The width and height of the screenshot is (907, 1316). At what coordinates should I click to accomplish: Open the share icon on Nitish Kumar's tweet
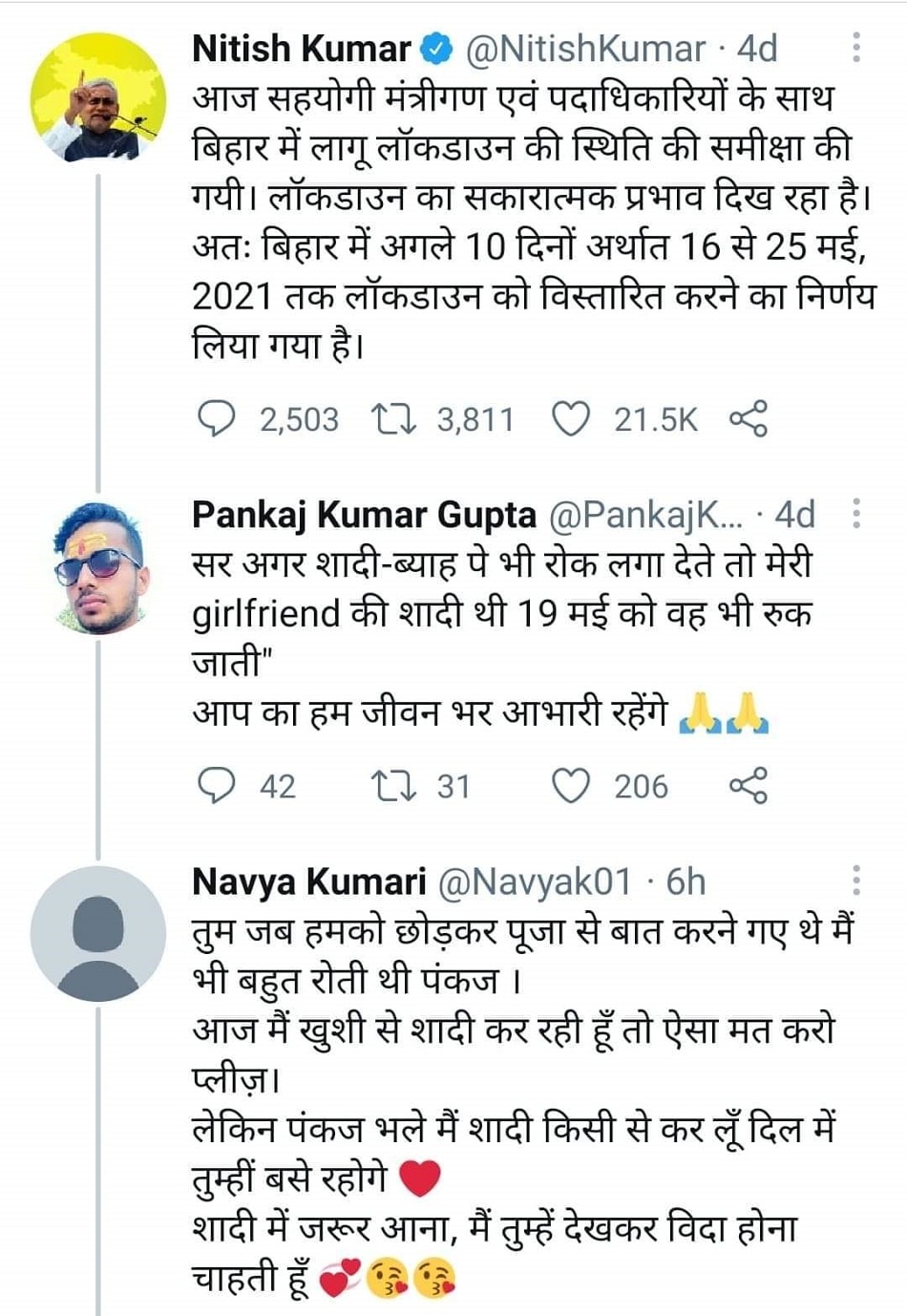(x=750, y=417)
